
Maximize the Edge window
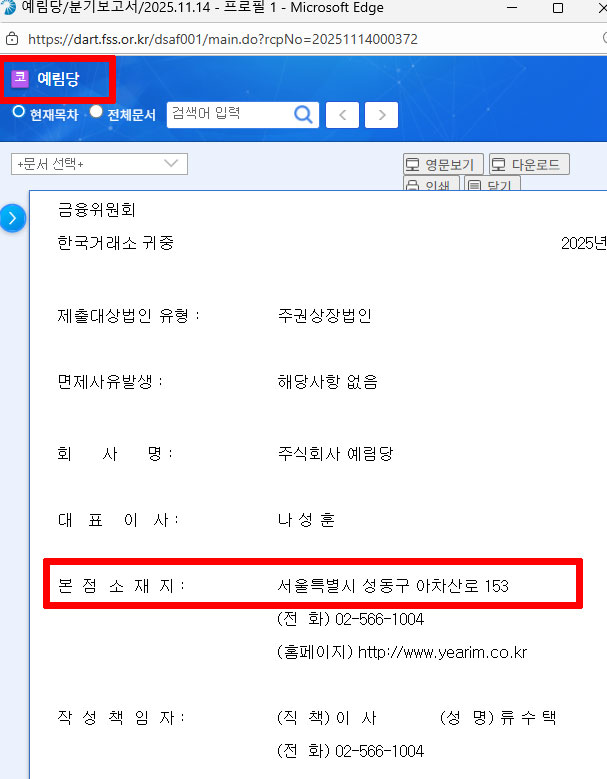(558, 8)
